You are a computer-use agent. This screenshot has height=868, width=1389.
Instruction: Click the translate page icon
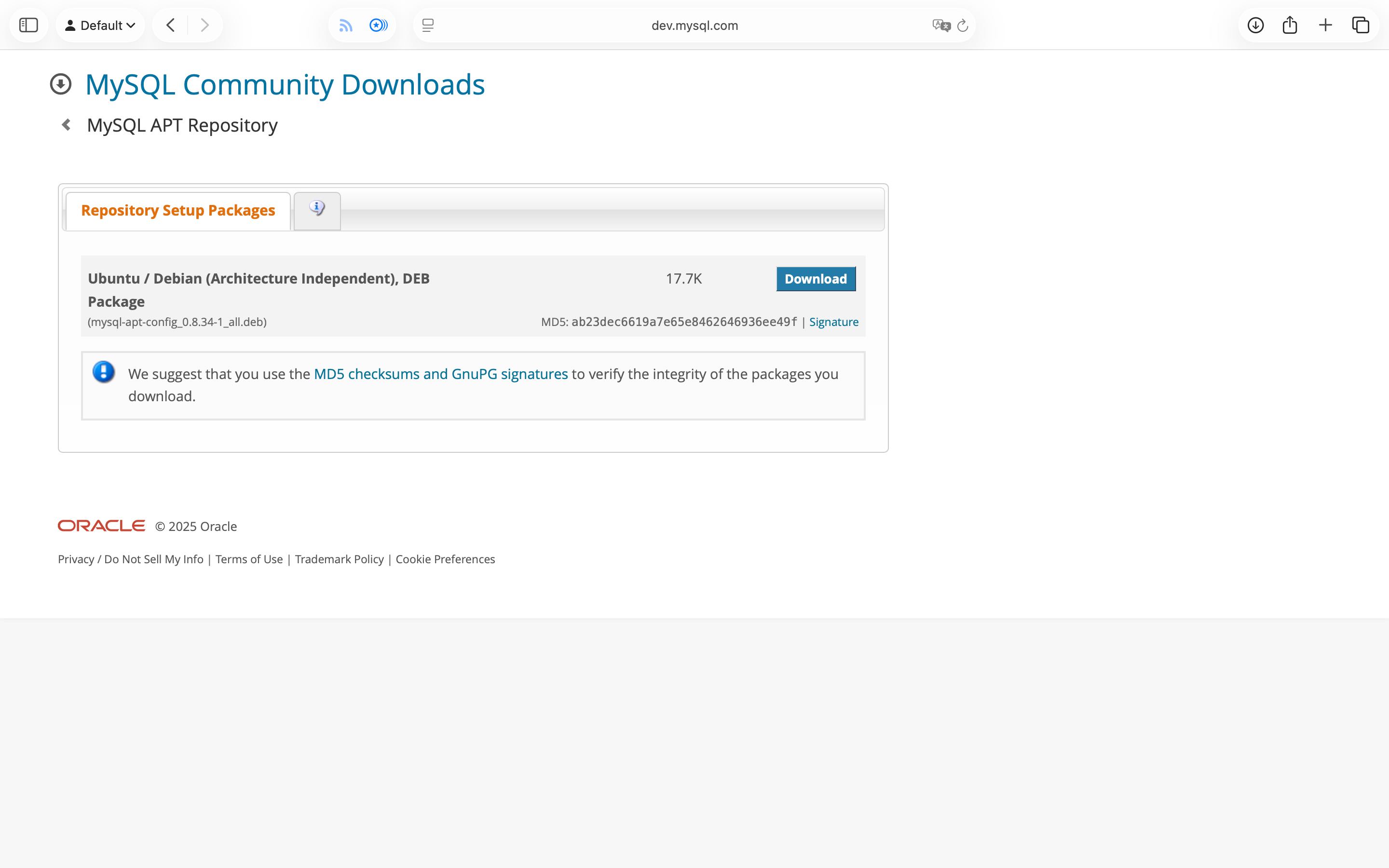click(941, 25)
